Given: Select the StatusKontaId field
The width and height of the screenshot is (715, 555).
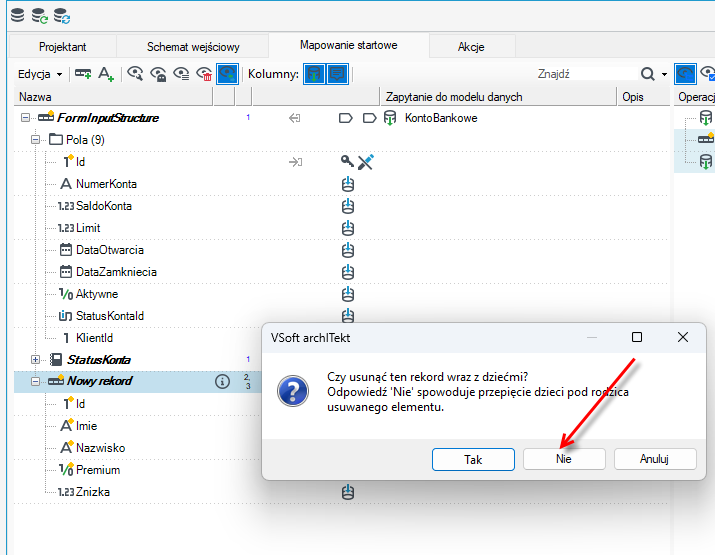Looking at the screenshot, I should (110, 316).
